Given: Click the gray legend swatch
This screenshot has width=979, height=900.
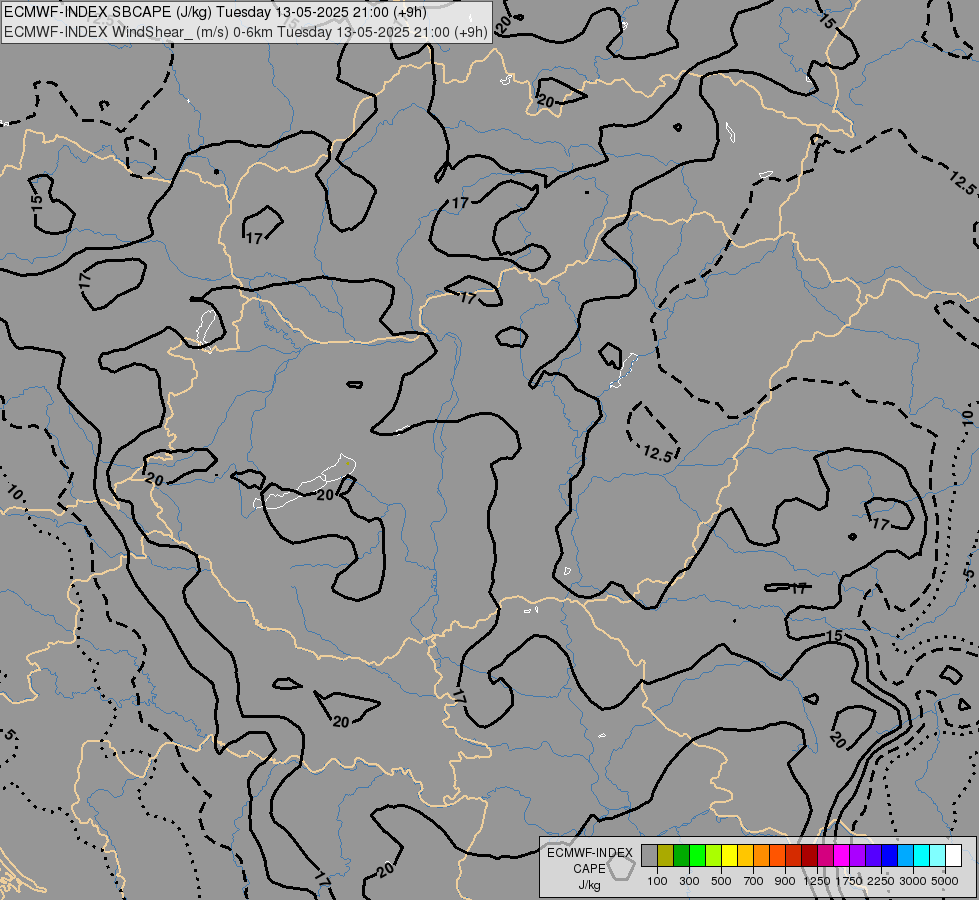Looking at the screenshot, I should click(x=649, y=855).
